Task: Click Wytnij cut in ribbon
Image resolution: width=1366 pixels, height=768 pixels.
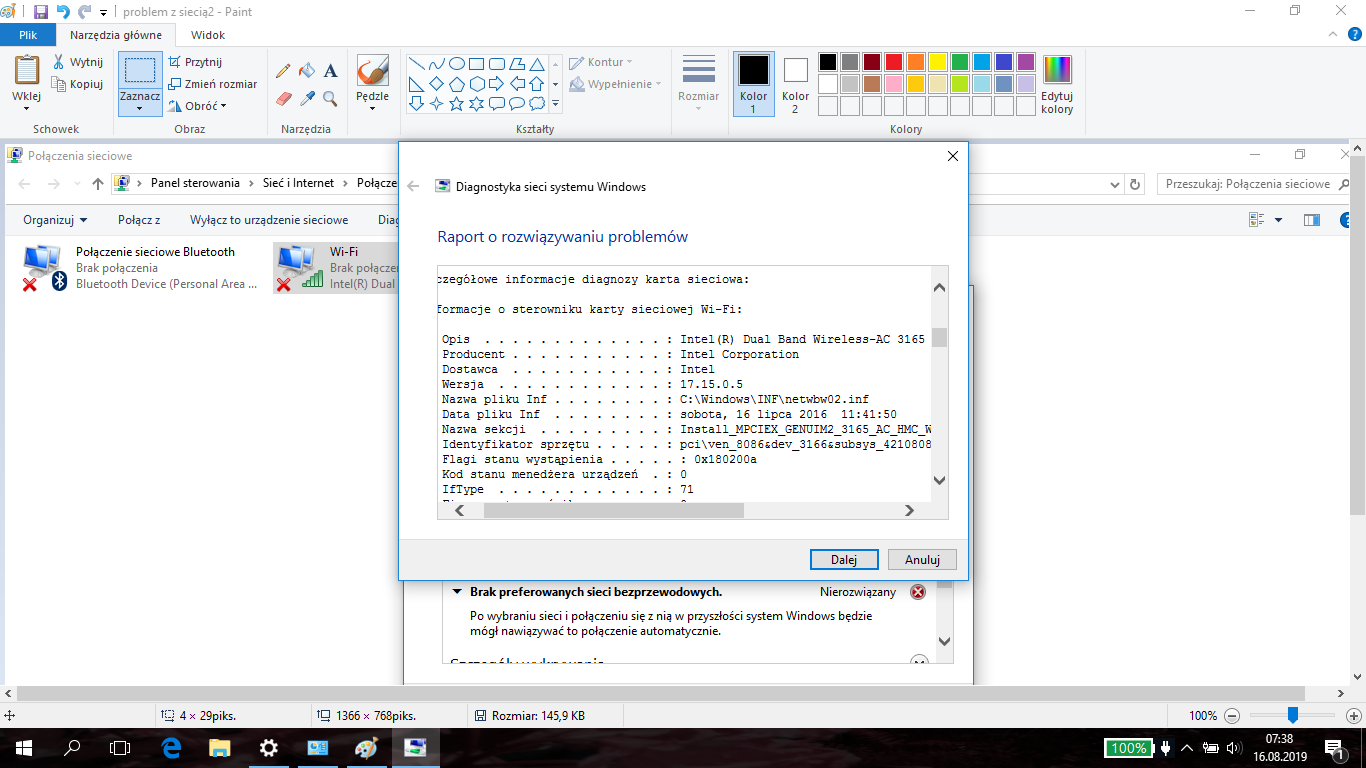Action: [x=78, y=62]
